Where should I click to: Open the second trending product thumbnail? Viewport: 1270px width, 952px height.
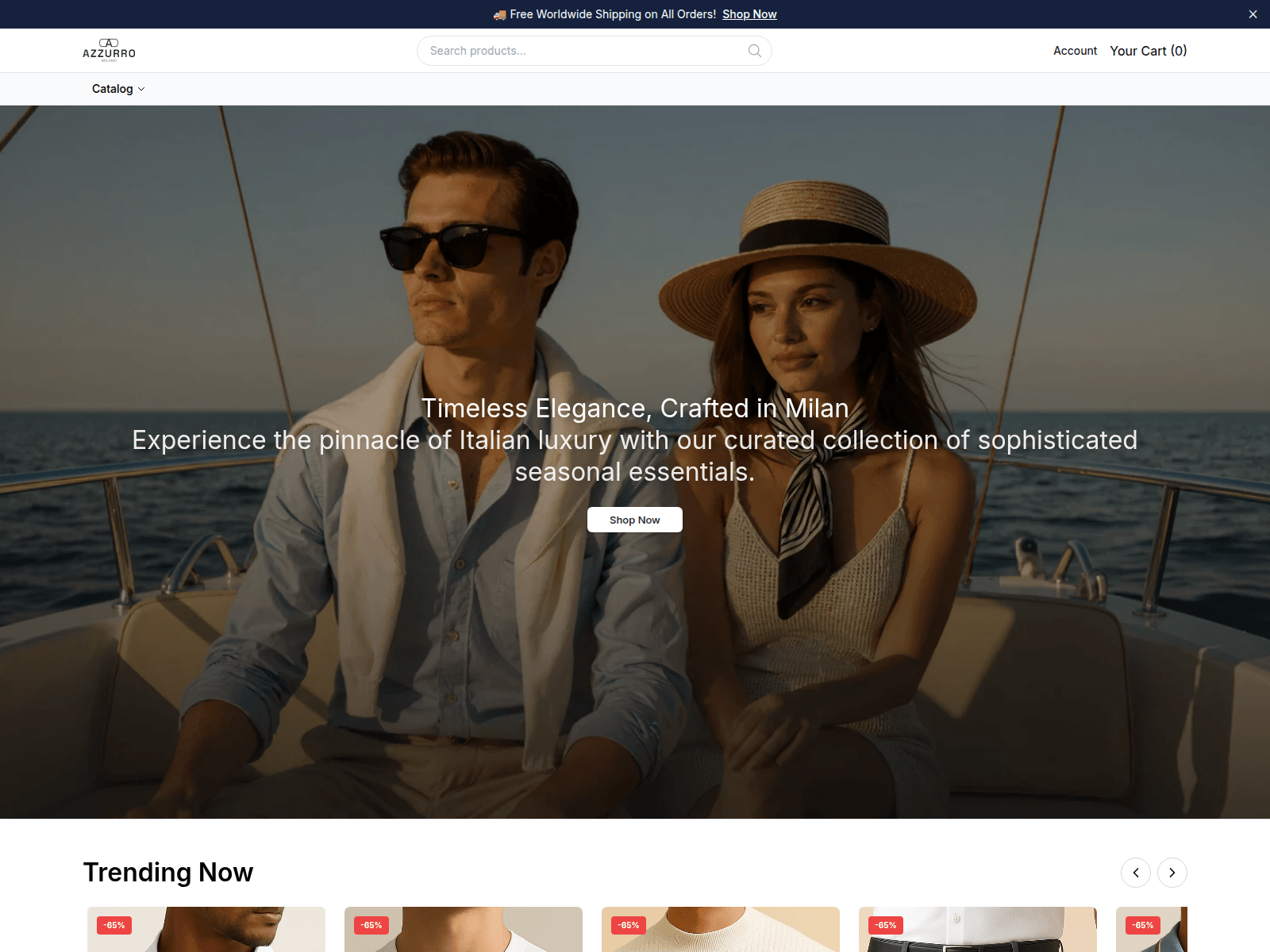click(x=464, y=930)
